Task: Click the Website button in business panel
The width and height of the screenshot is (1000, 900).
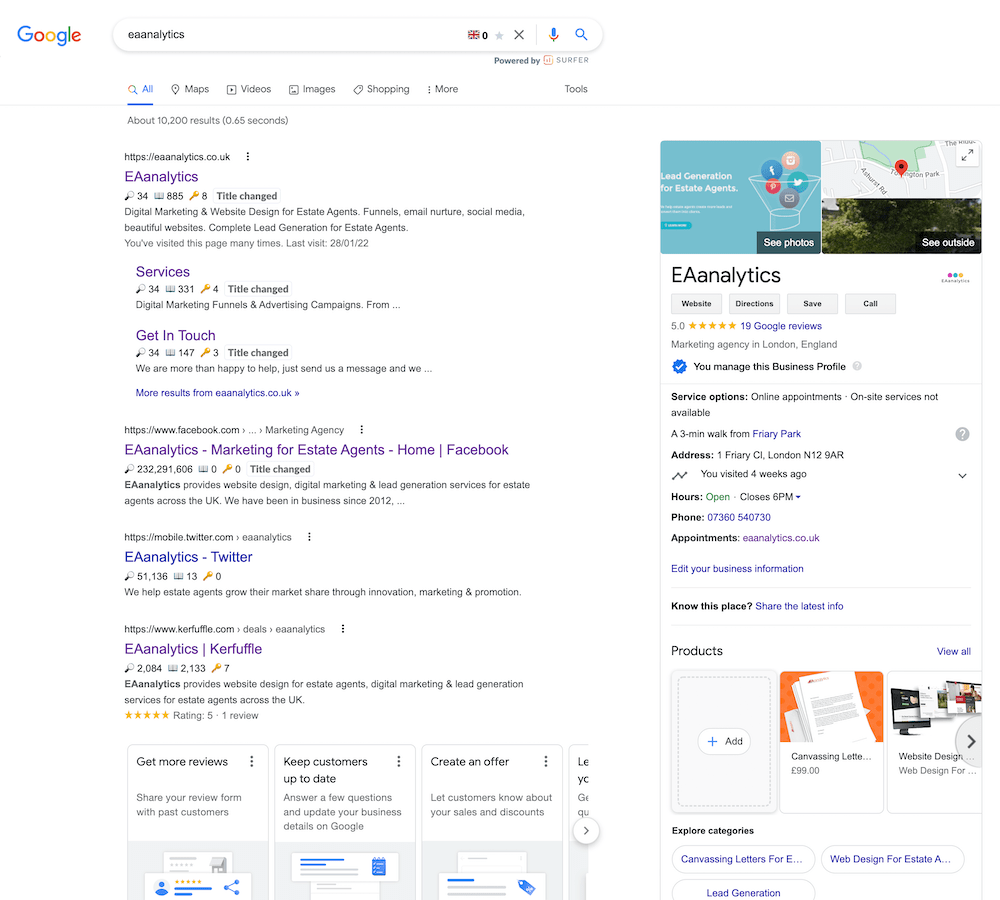Action: tap(696, 304)
